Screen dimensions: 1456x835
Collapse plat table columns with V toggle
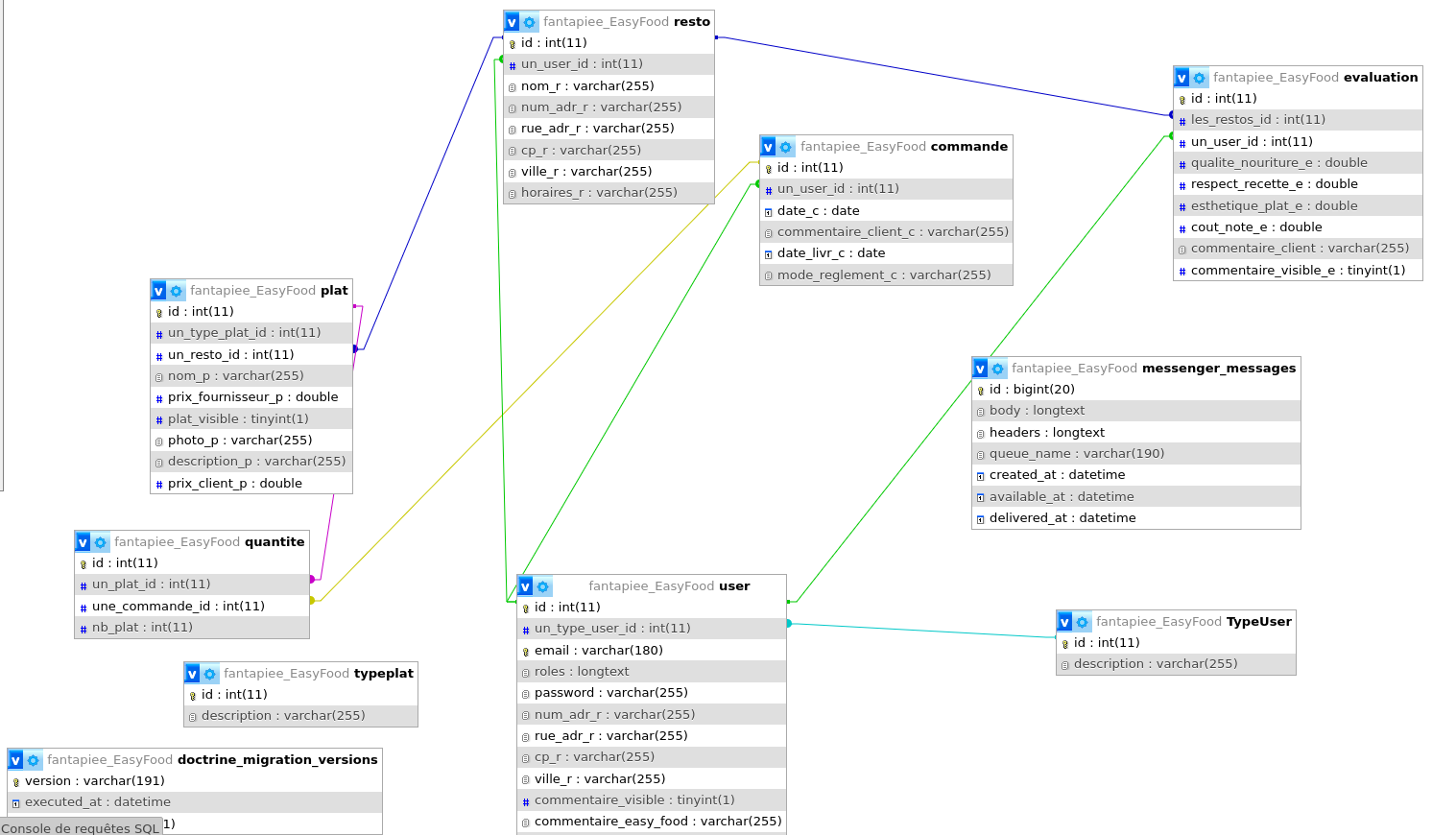158,291
